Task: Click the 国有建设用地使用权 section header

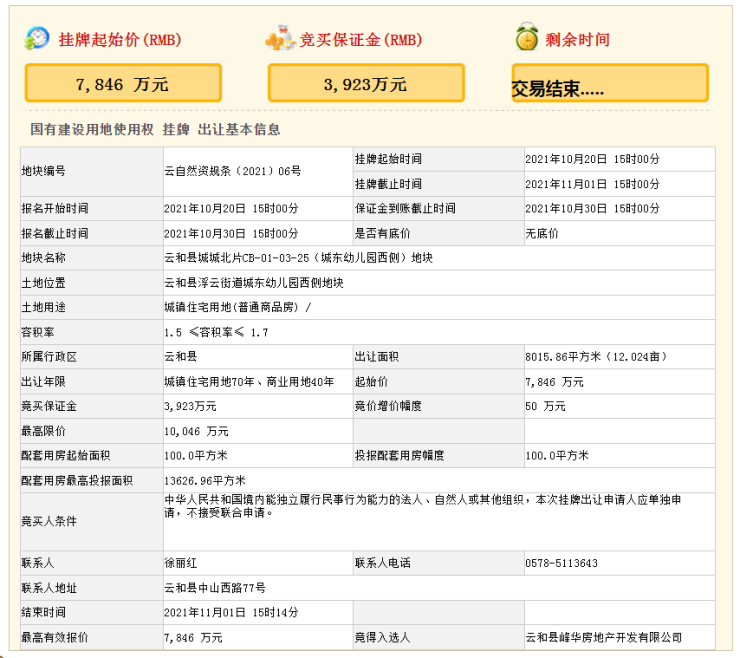Action: 155,129
